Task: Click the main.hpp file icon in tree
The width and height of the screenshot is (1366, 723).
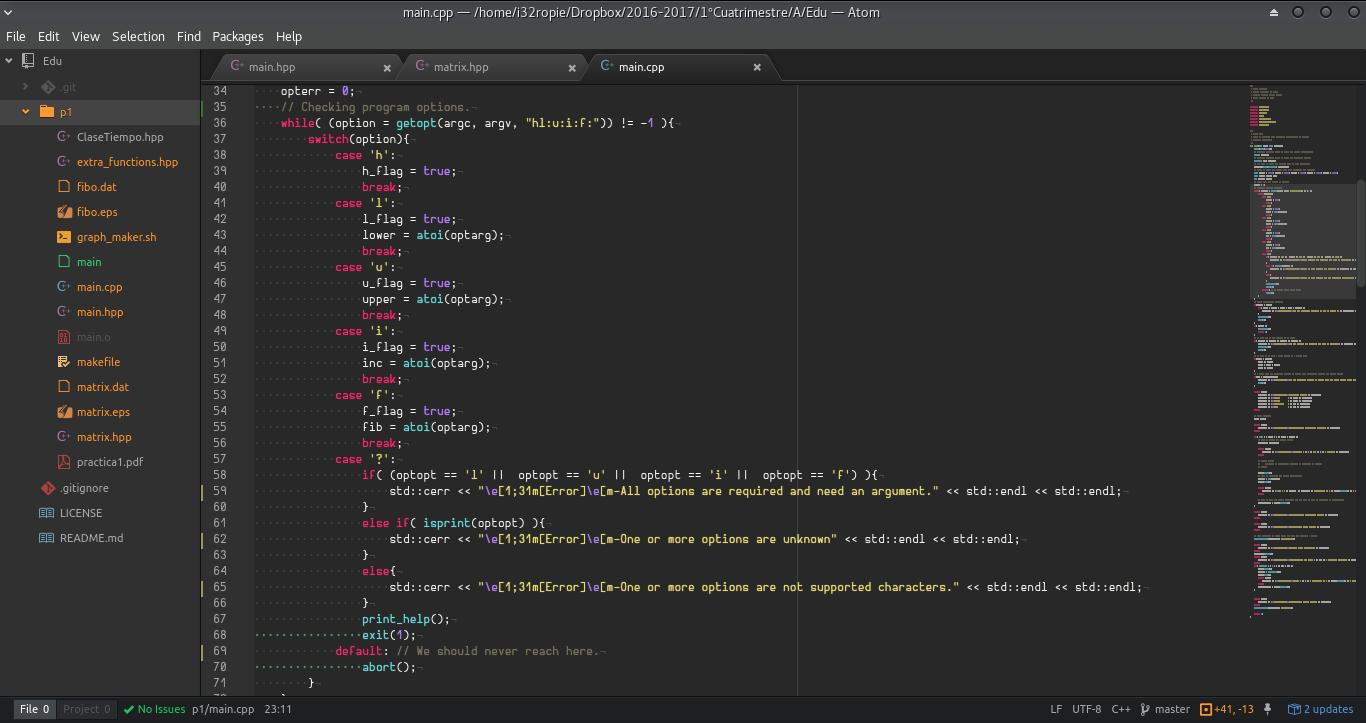Action: 64,312
